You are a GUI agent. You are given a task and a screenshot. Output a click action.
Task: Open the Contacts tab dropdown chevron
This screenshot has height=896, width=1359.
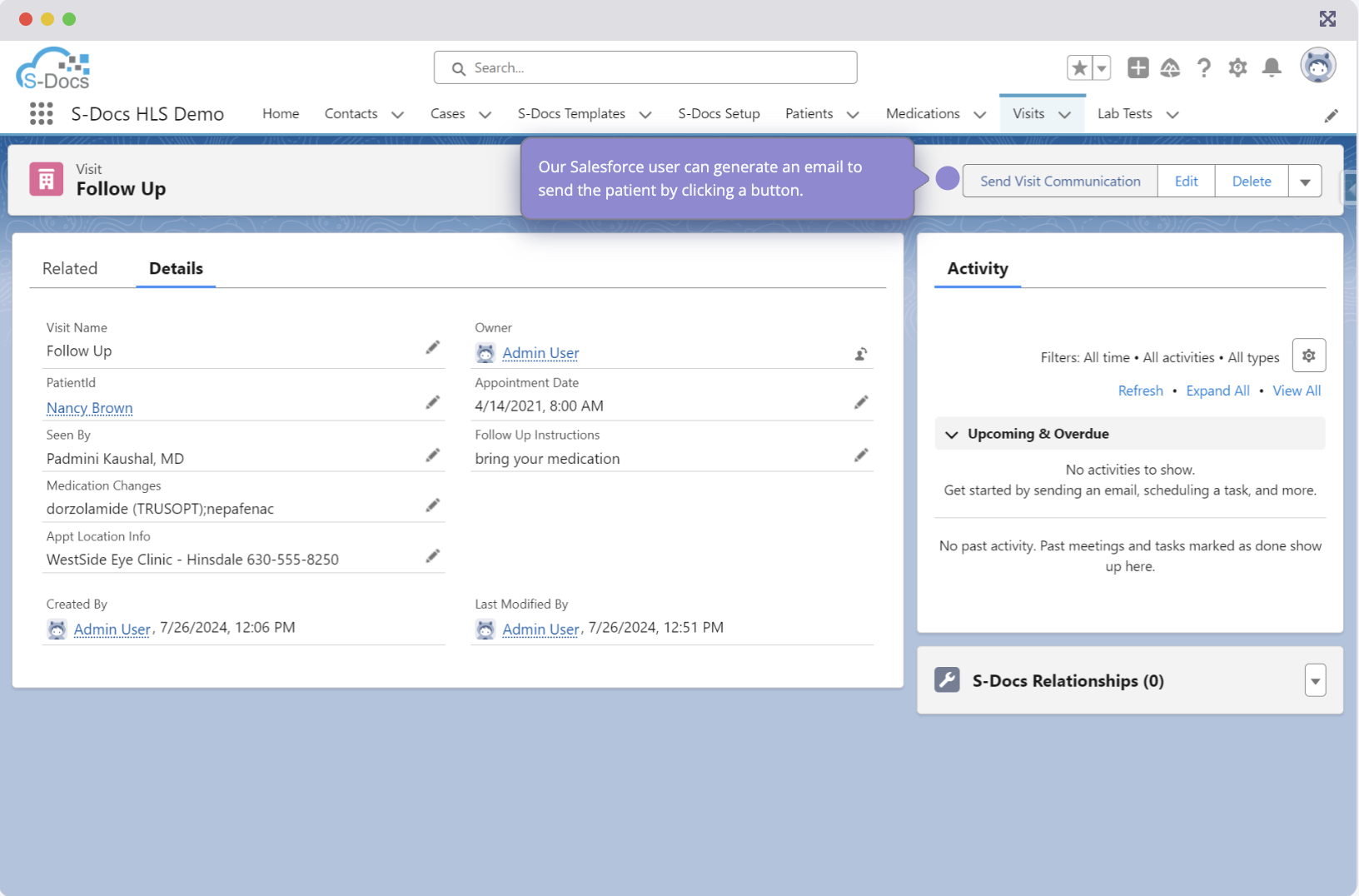point(397,115)
